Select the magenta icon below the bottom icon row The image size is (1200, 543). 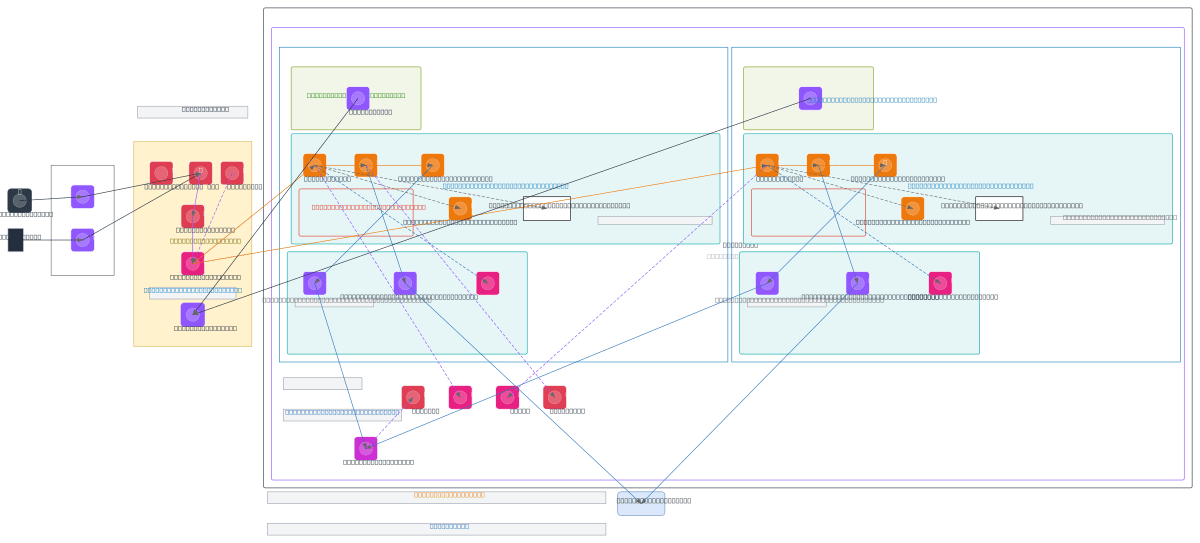tap(366, 448)
